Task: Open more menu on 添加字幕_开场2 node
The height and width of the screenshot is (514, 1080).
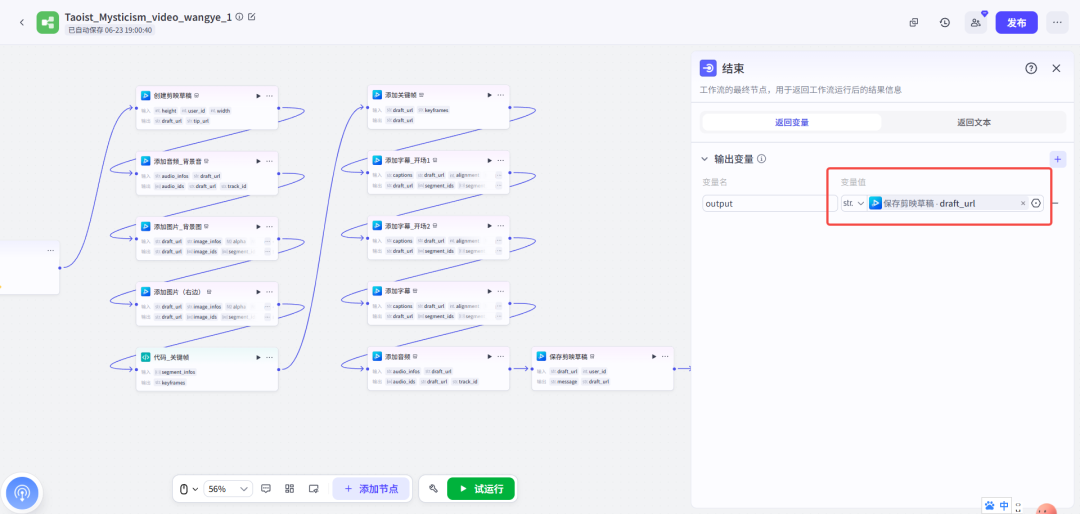Action: 501,225
